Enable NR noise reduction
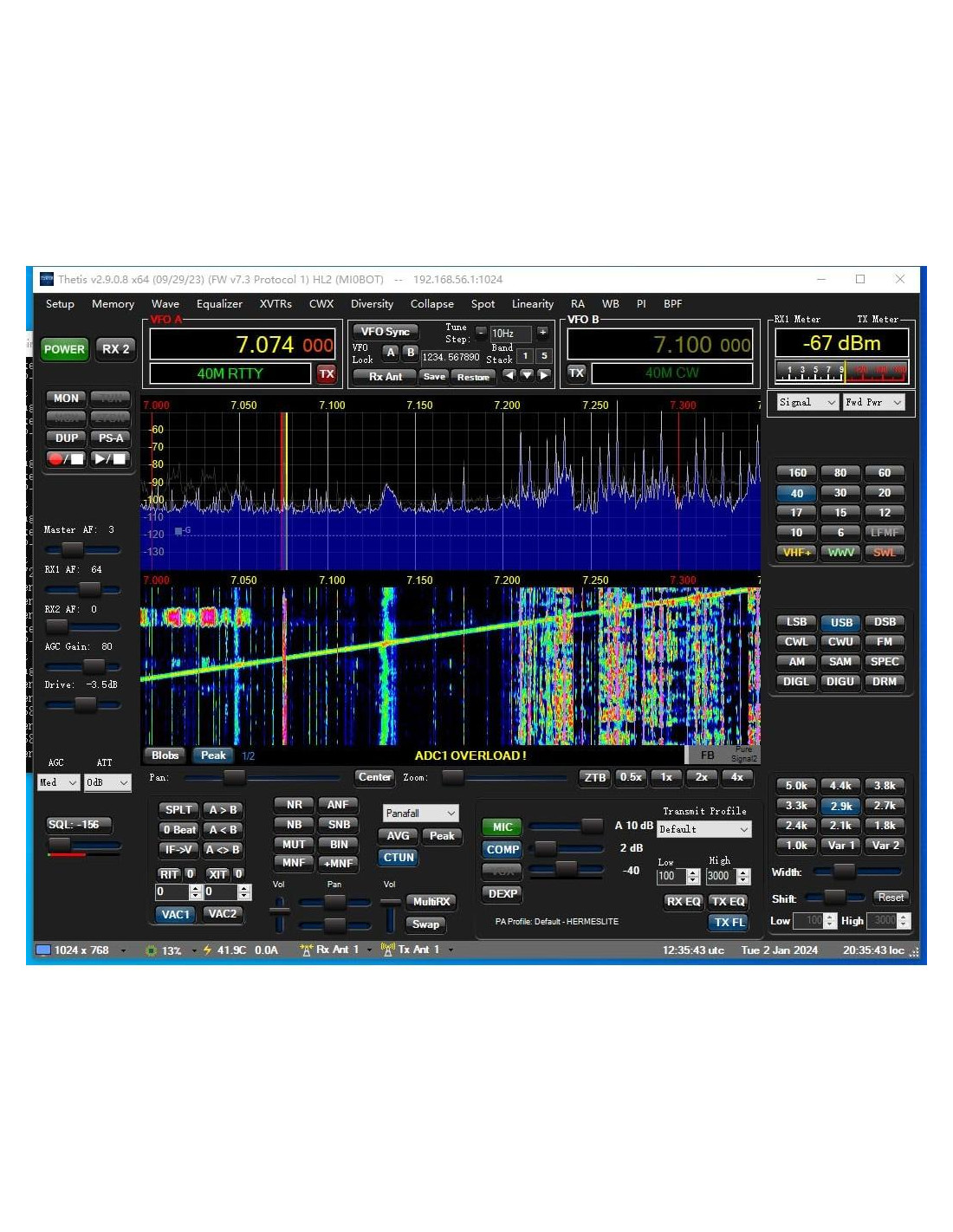The image size is (953, 1232). [x=295, y=805]
